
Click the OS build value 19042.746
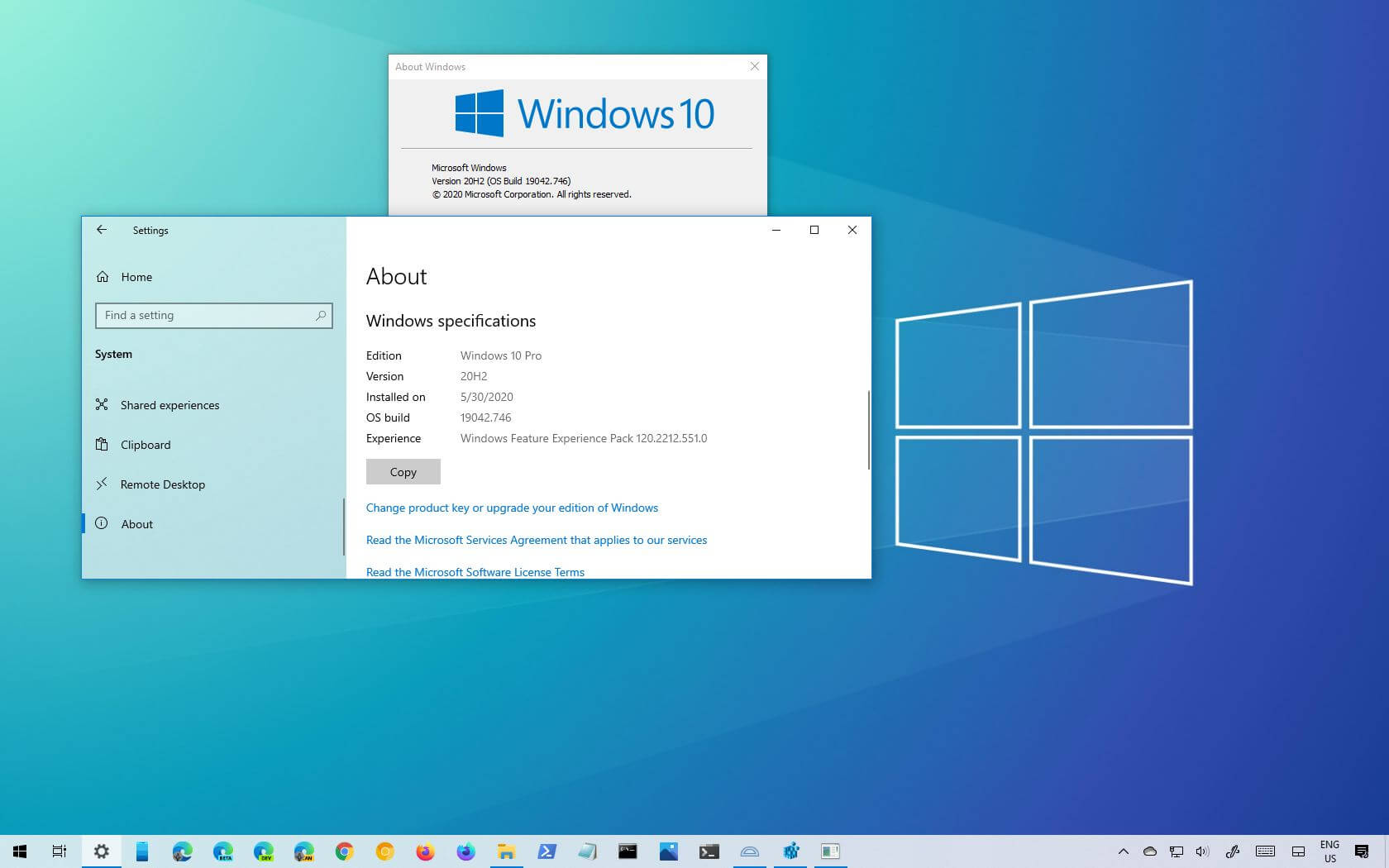click(x=485, y=417)
